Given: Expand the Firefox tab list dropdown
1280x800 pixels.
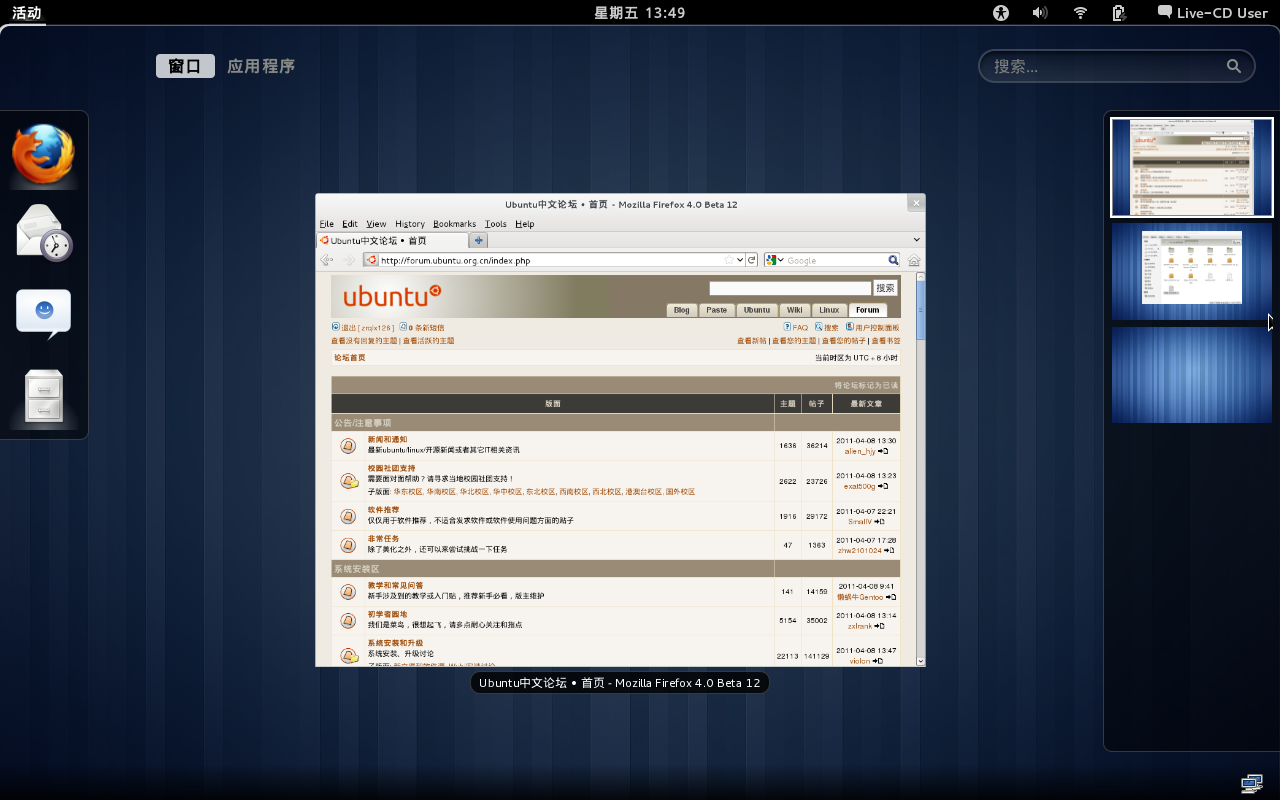Looking at the screenshot, I should 917,240.
